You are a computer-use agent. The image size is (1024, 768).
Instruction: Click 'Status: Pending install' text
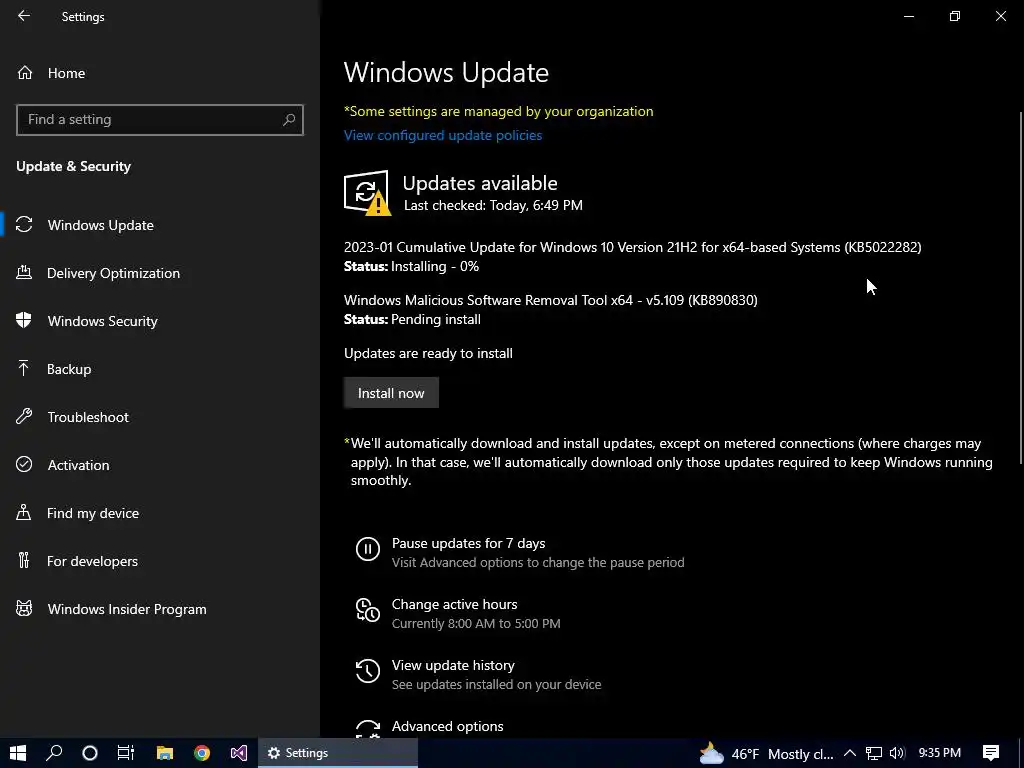[x=412, y=319]
